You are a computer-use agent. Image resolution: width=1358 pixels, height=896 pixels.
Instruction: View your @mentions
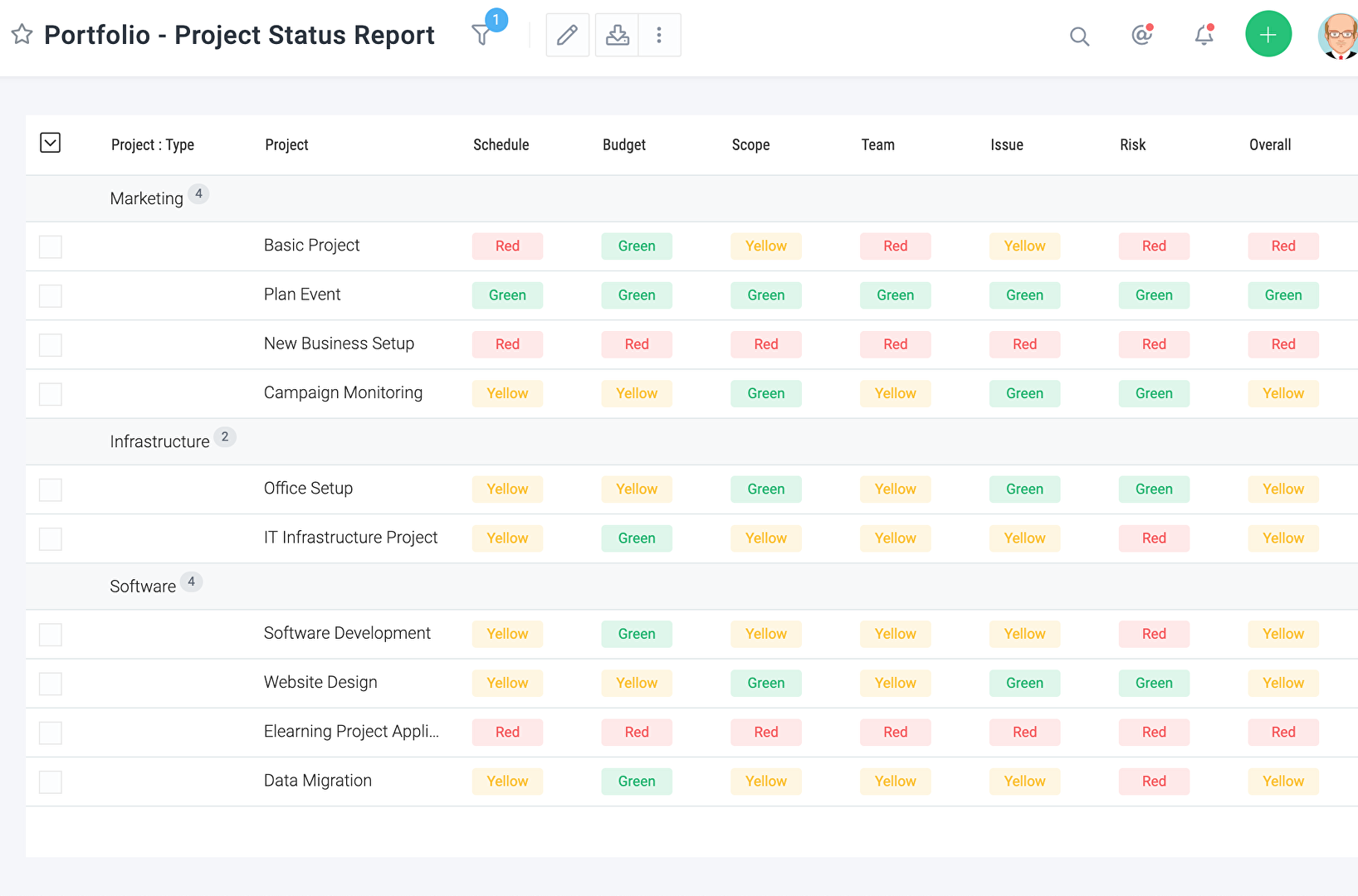click(x=1141, y=37)
